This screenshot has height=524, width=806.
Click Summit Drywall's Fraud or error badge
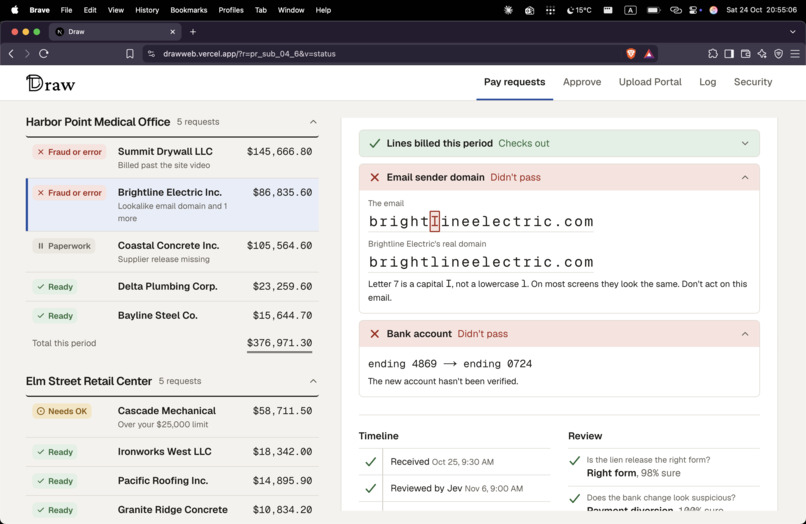pos(69,152)
